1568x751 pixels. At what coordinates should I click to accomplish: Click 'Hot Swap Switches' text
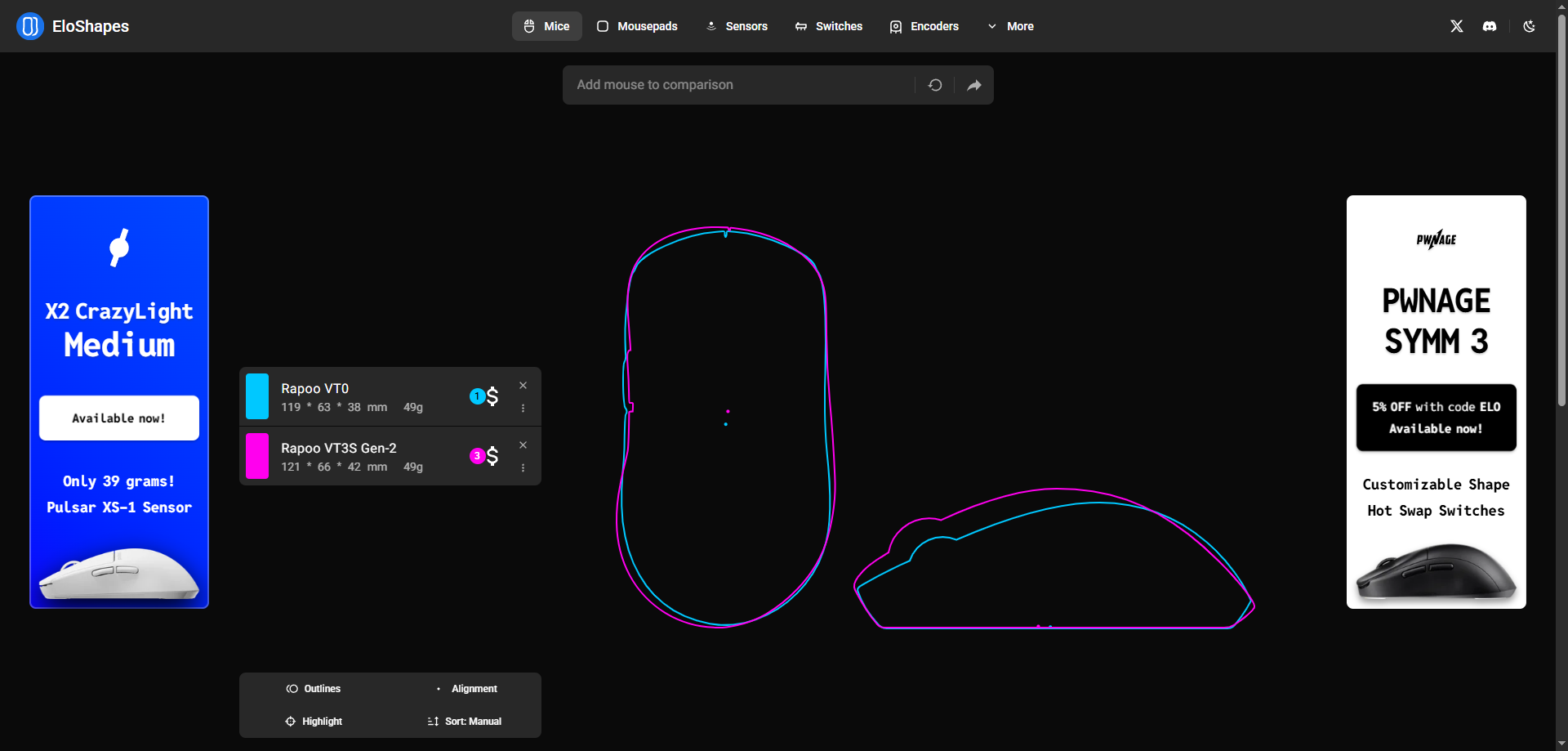click(1437, 511)
